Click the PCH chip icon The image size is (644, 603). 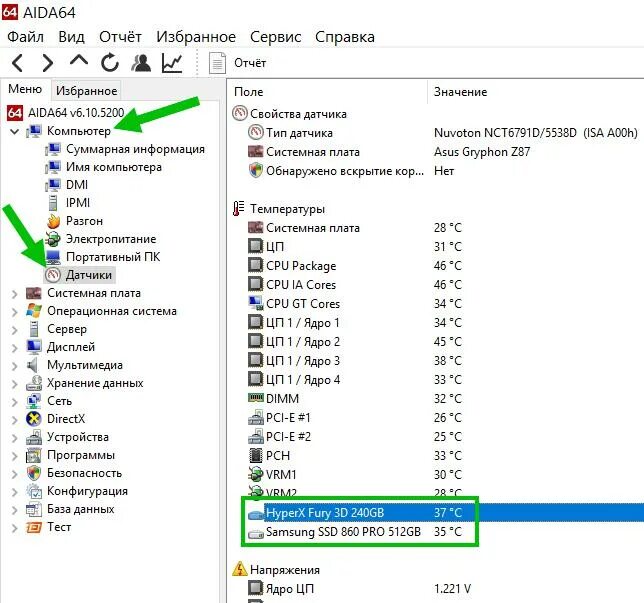point(255,456)
